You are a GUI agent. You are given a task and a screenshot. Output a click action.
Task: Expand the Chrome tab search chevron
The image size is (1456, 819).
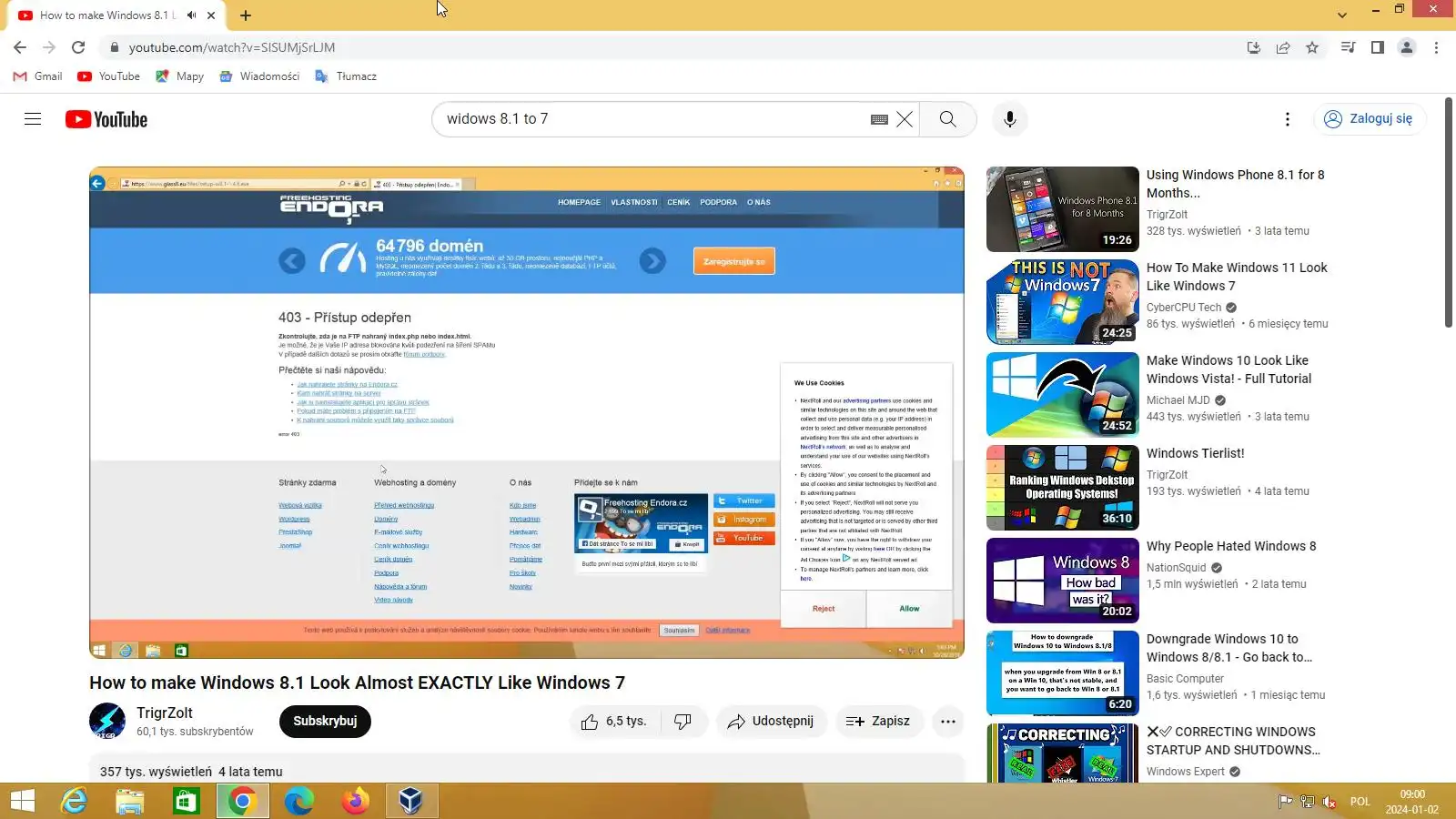(1342, 15)
